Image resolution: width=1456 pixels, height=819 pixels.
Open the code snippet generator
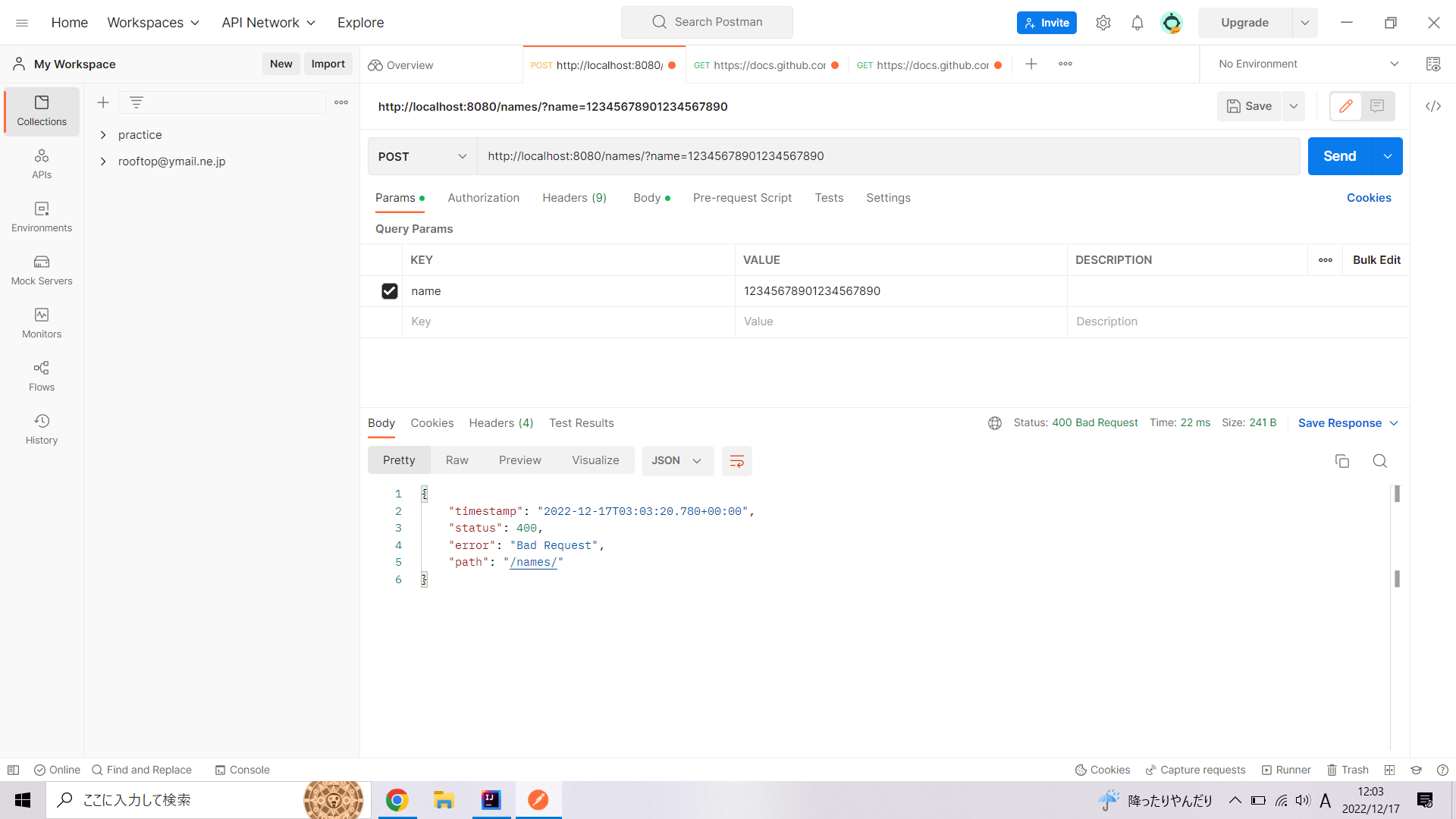(x=1433, y=106)
